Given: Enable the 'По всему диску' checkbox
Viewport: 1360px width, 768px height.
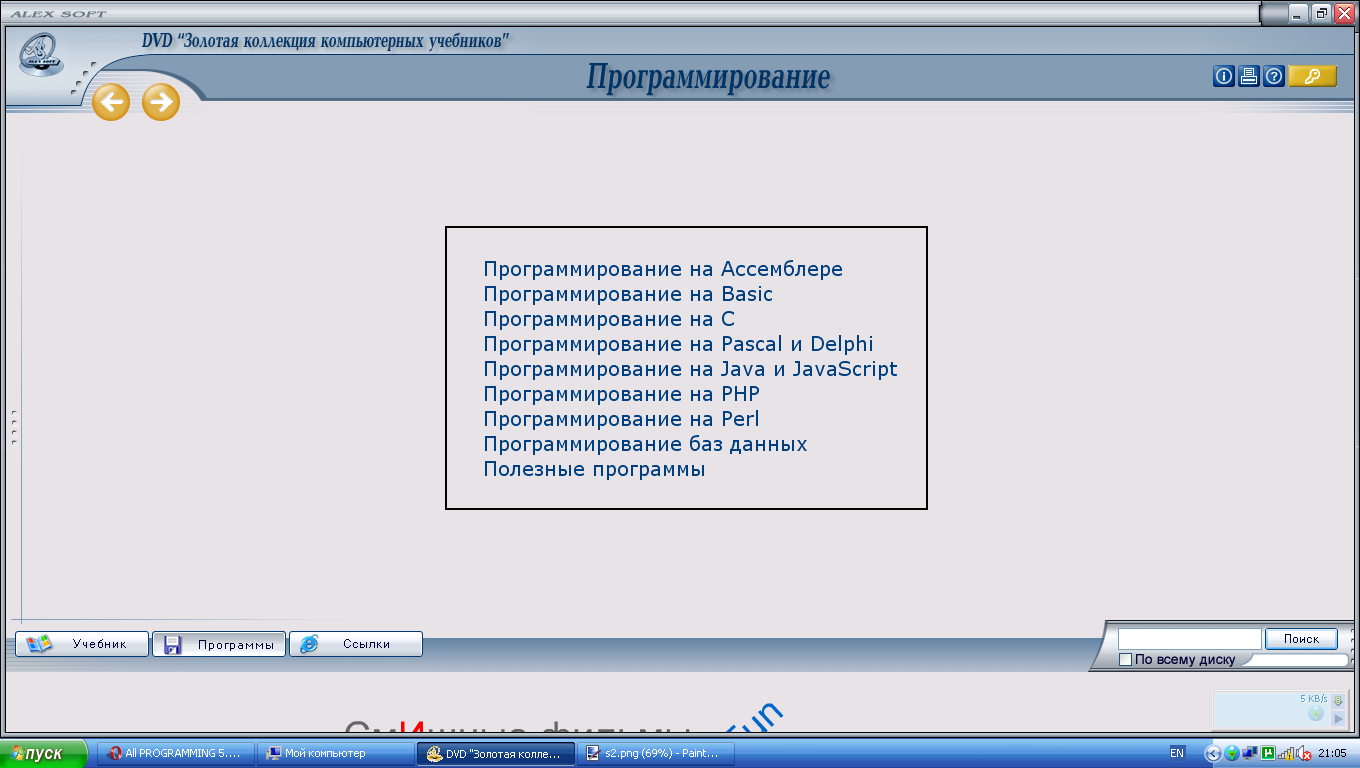Looking at the screenshot, I should (1125, 660).
